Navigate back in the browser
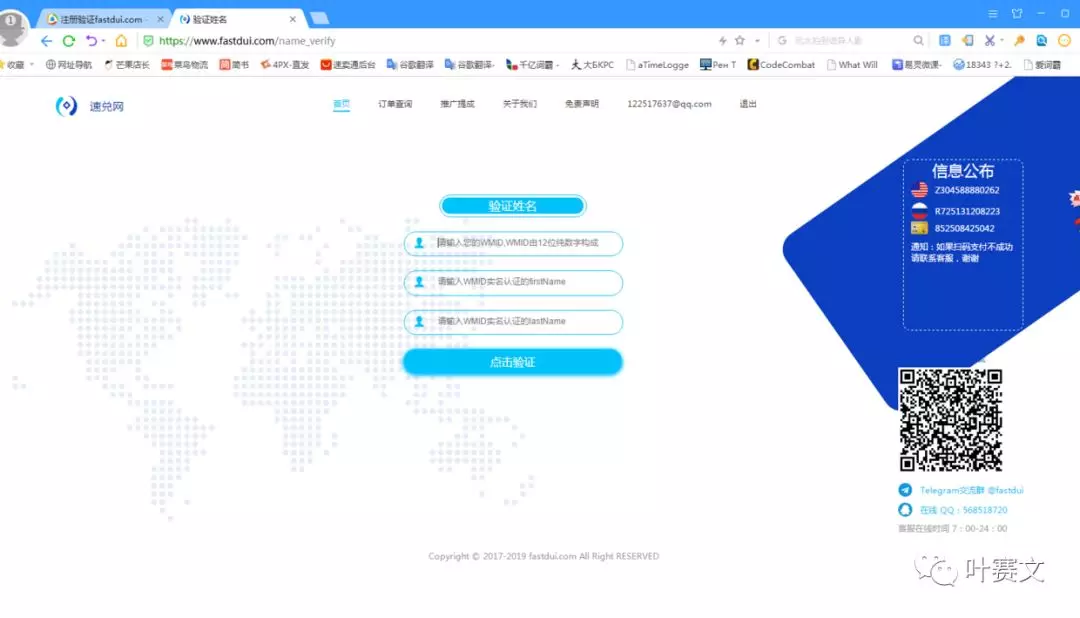The width and height of the screenshot is (1080, 618). pyautogui.click(x=46, y=41)
